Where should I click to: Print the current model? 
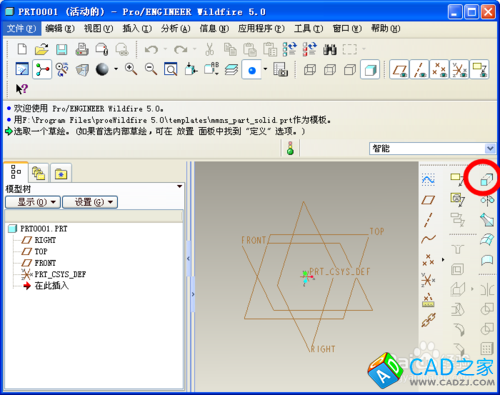point(82,49)
